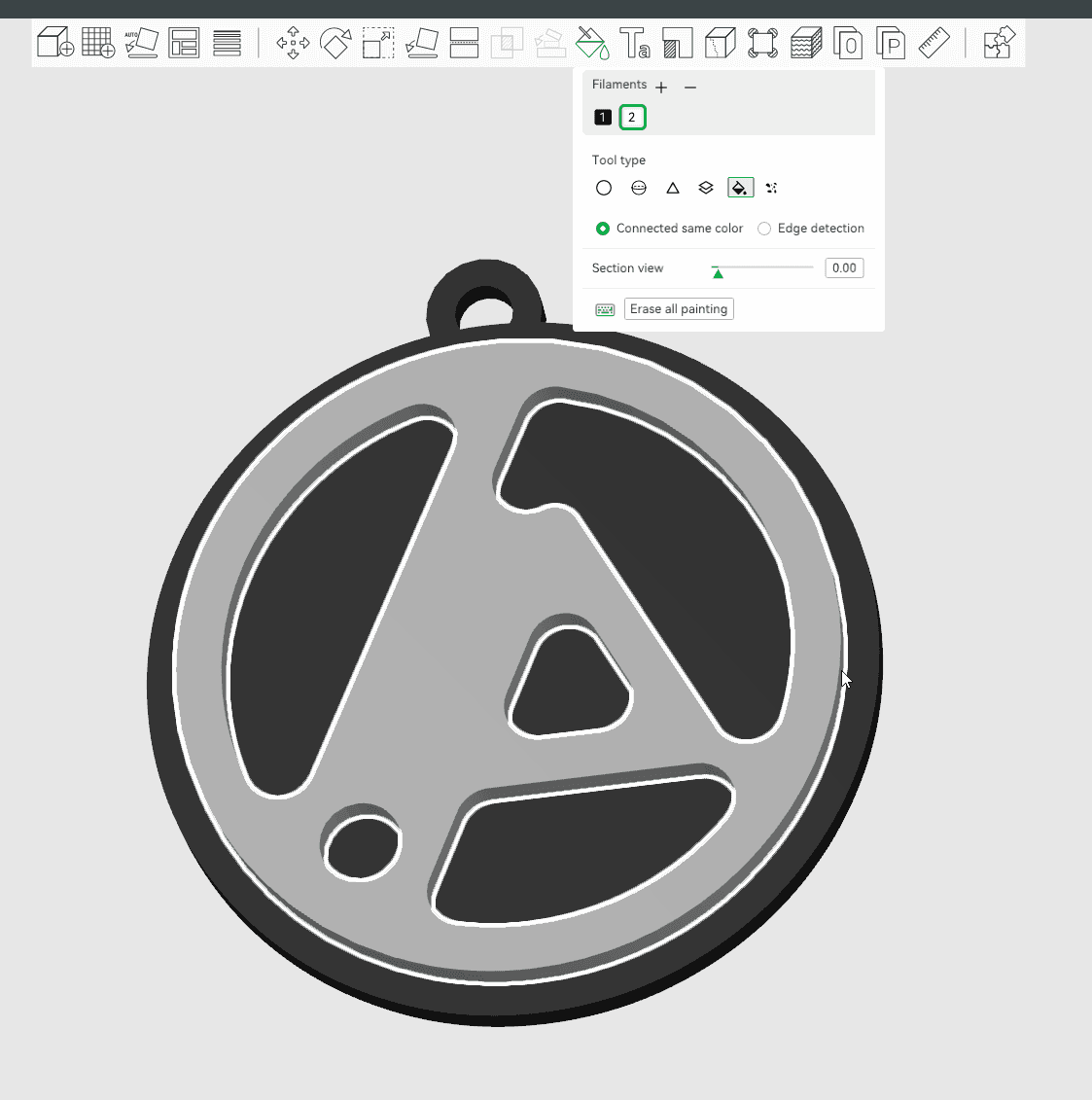
Task: Select the Seam painting cube icon
Action: 721,43
